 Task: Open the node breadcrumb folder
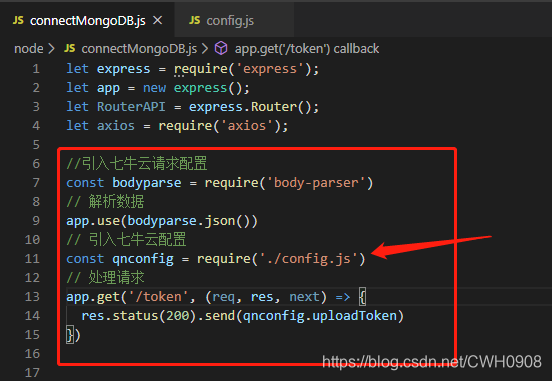point(29,49)
